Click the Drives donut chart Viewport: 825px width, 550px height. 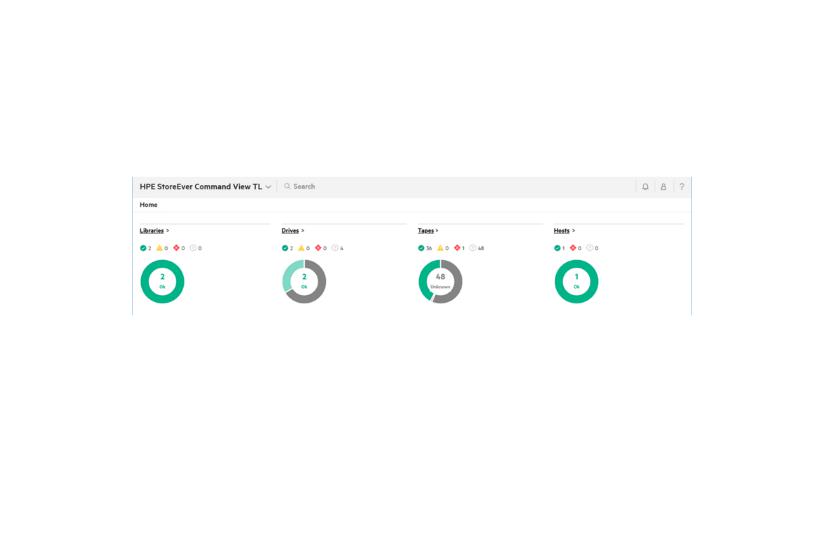click(x=304, y=282)
